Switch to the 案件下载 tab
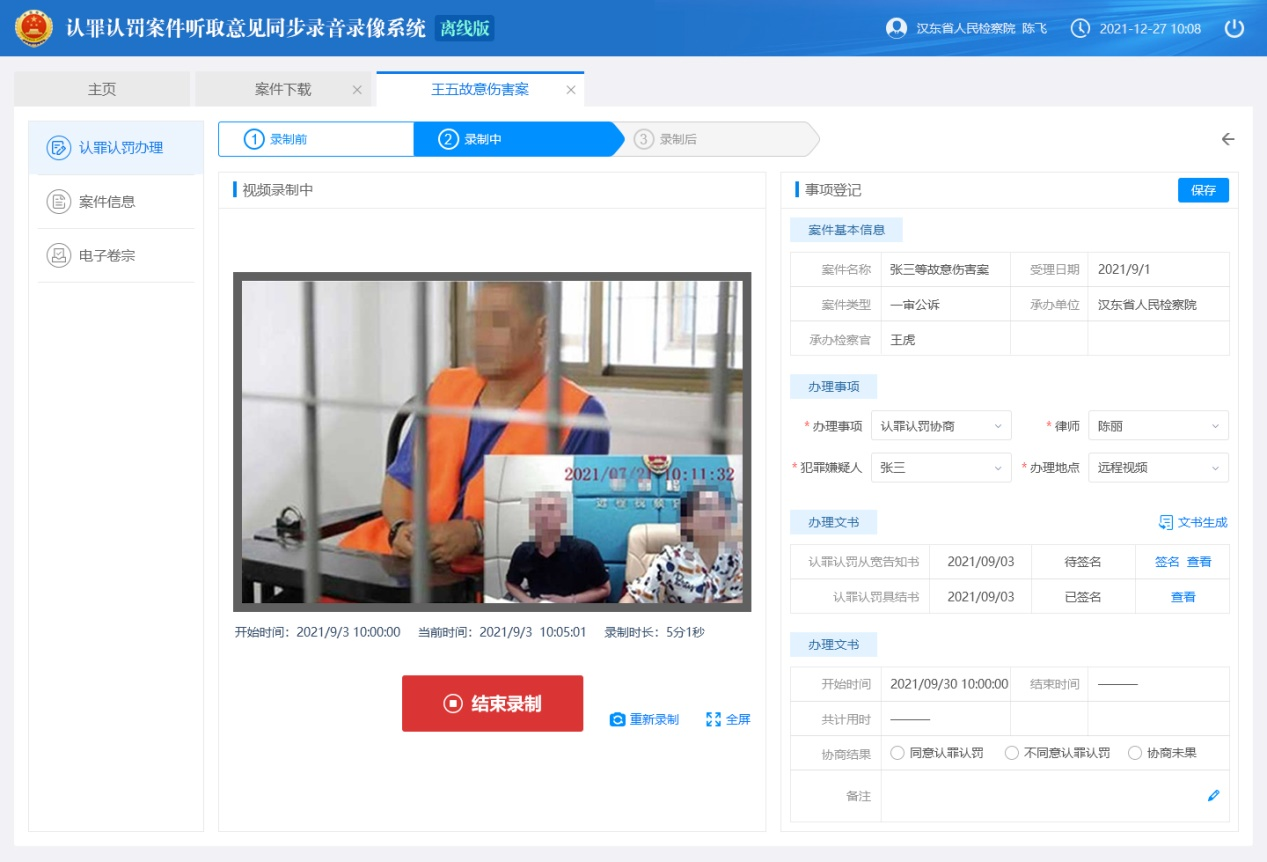 (x=285, y=88)
